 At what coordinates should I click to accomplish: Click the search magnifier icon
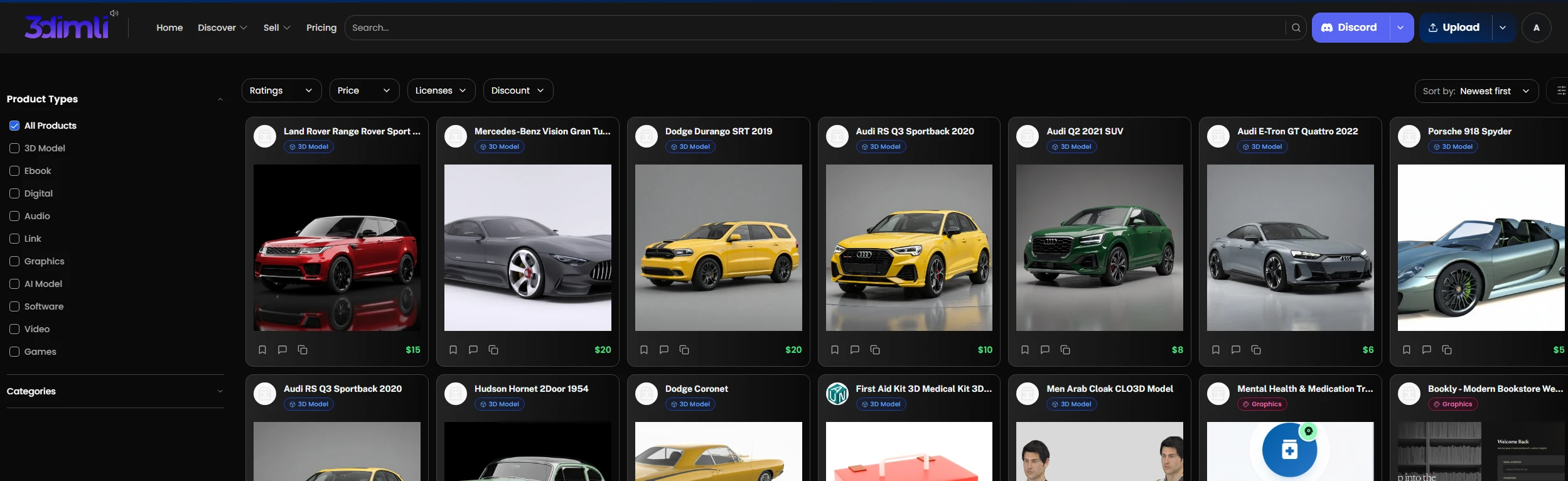pos(1296,28)
